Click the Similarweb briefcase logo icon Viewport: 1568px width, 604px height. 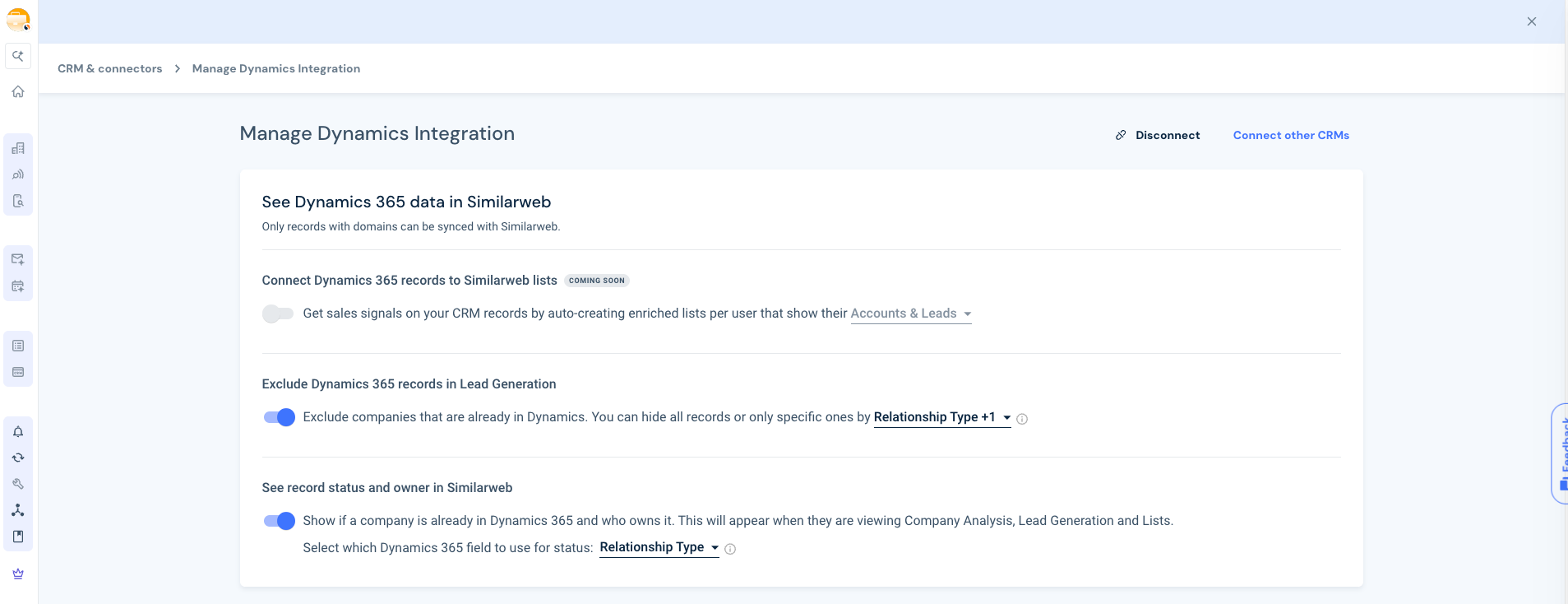[18, 20]
